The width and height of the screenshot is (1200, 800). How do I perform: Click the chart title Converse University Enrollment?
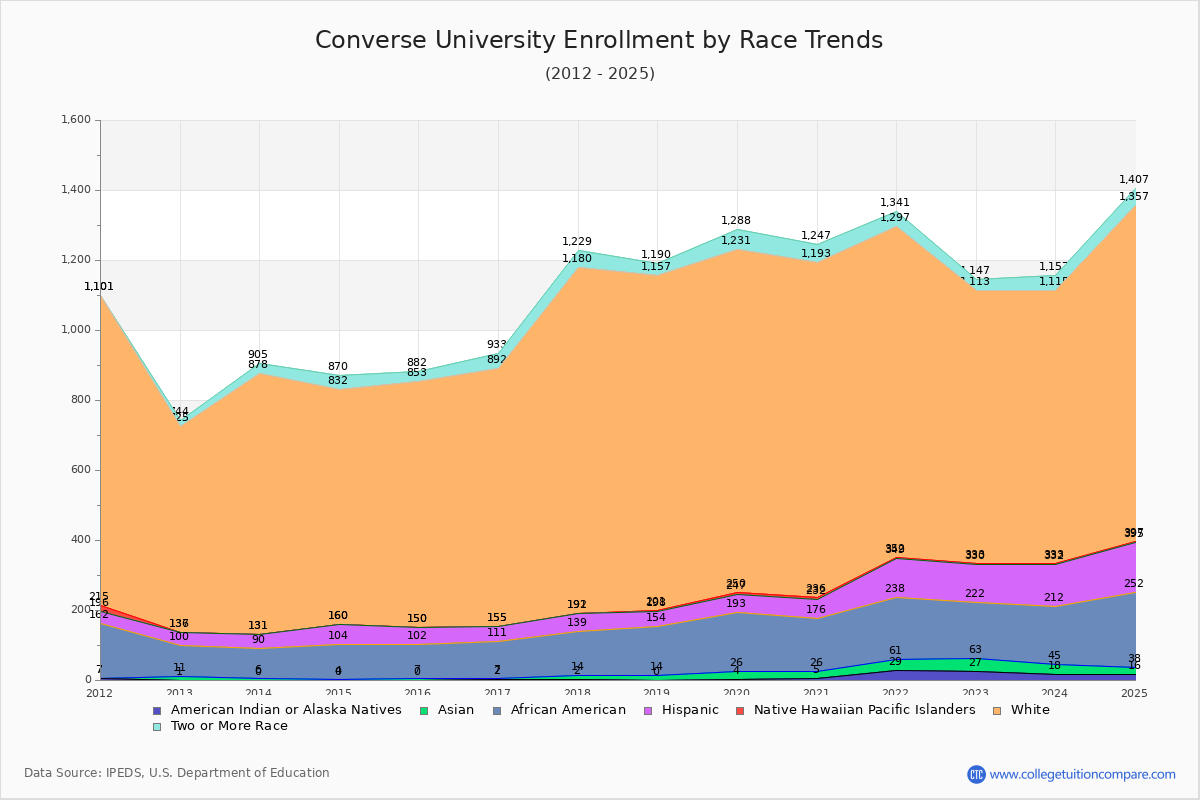599,40
